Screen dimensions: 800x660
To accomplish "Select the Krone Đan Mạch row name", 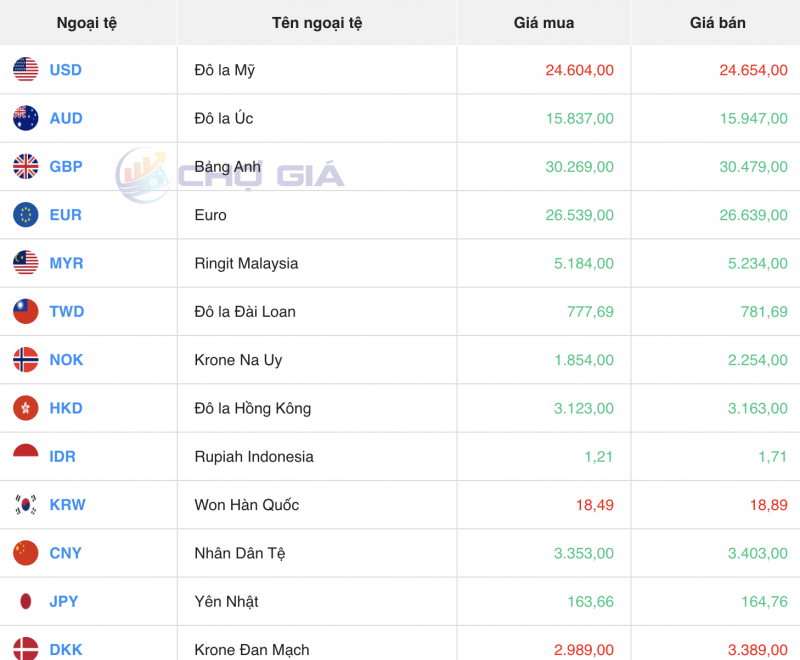I will [252, 650].
